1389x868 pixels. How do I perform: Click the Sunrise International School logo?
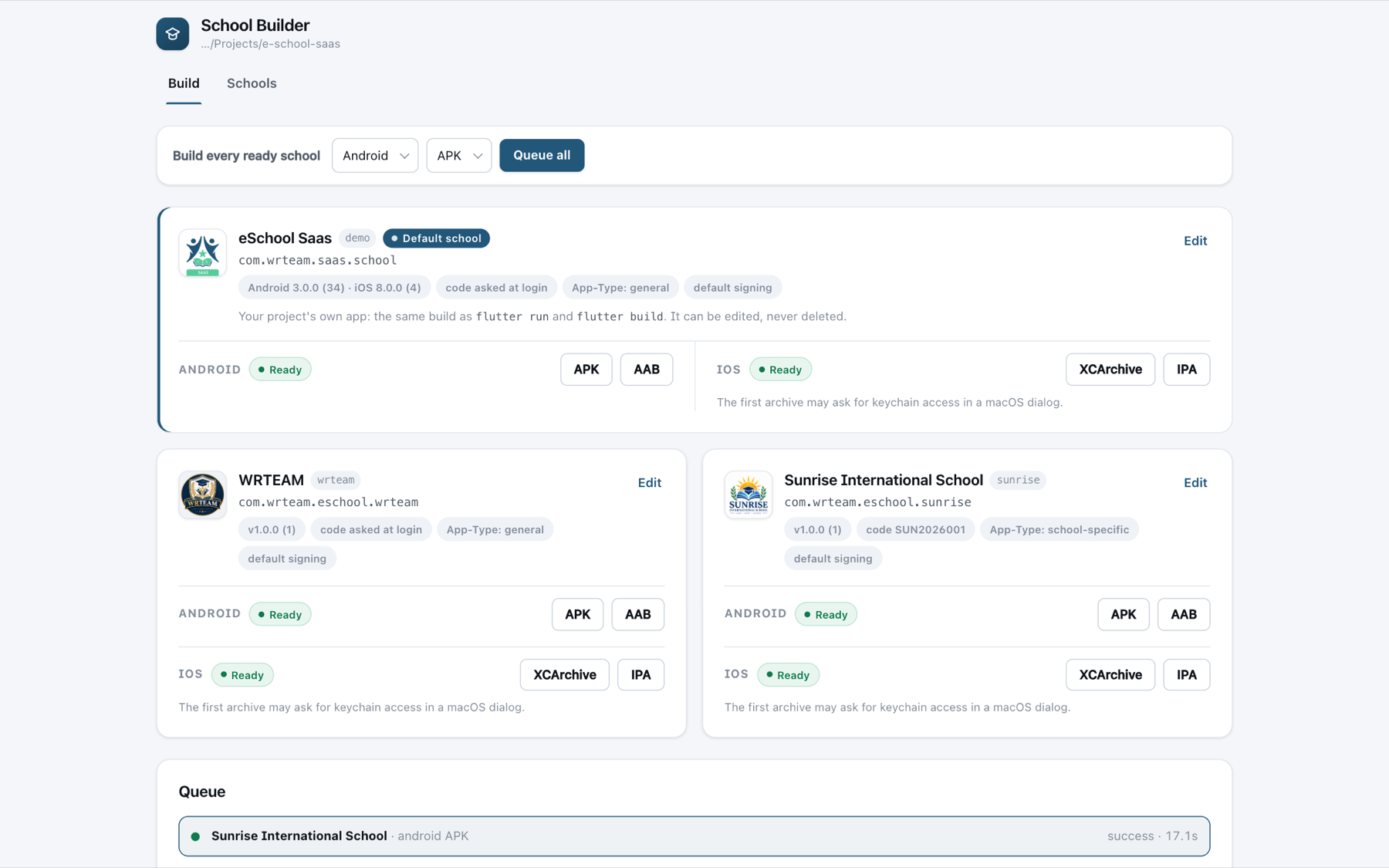tap(748, 495)
